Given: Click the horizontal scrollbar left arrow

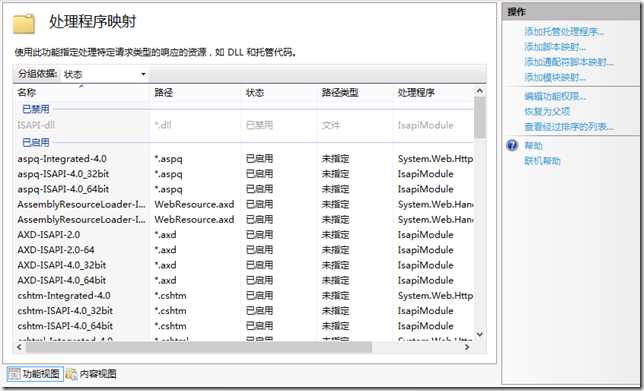Looking at the screenshot, I should [x=19, y=347].
